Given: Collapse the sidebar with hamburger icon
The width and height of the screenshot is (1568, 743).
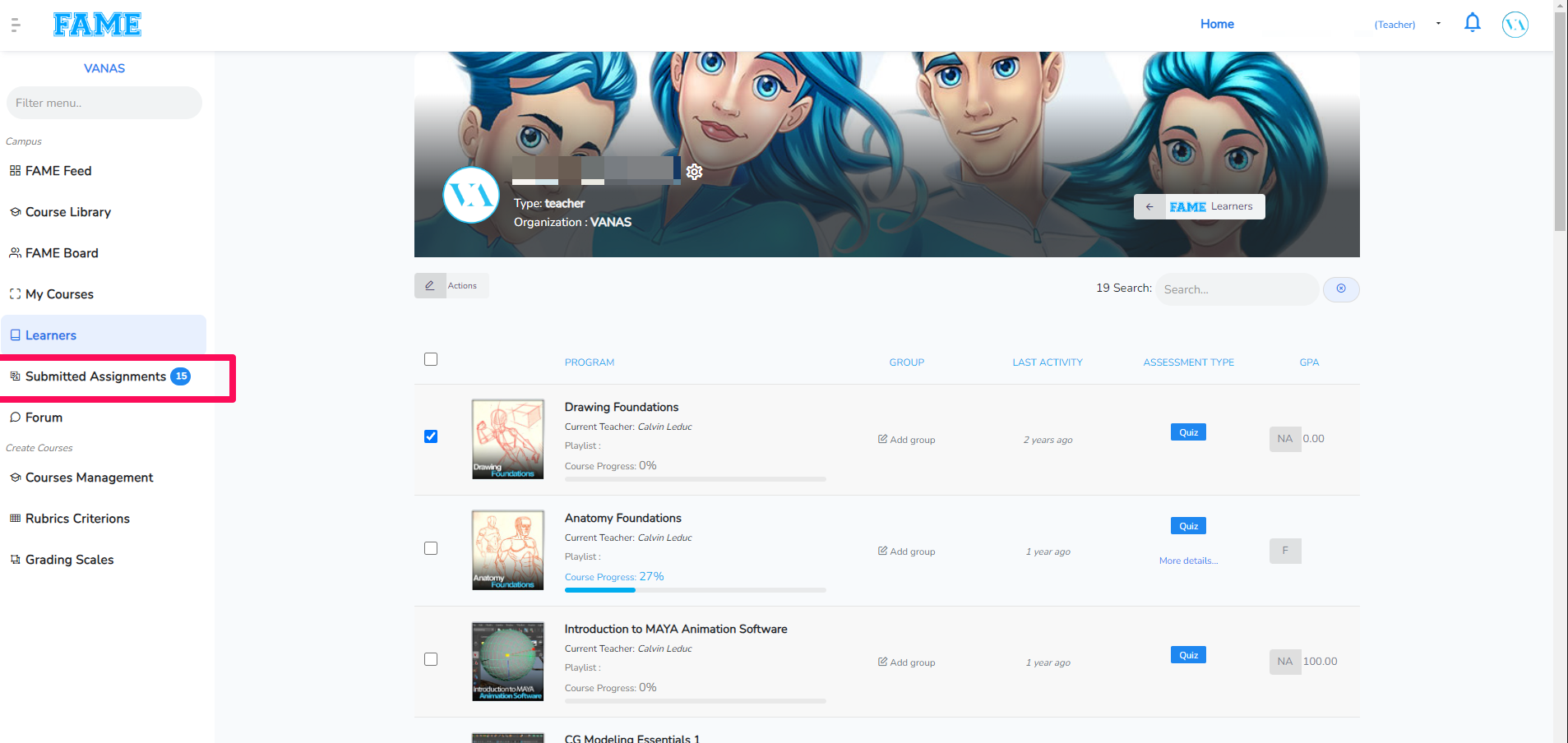Looking at the screenshot, I should coord(16,25).
